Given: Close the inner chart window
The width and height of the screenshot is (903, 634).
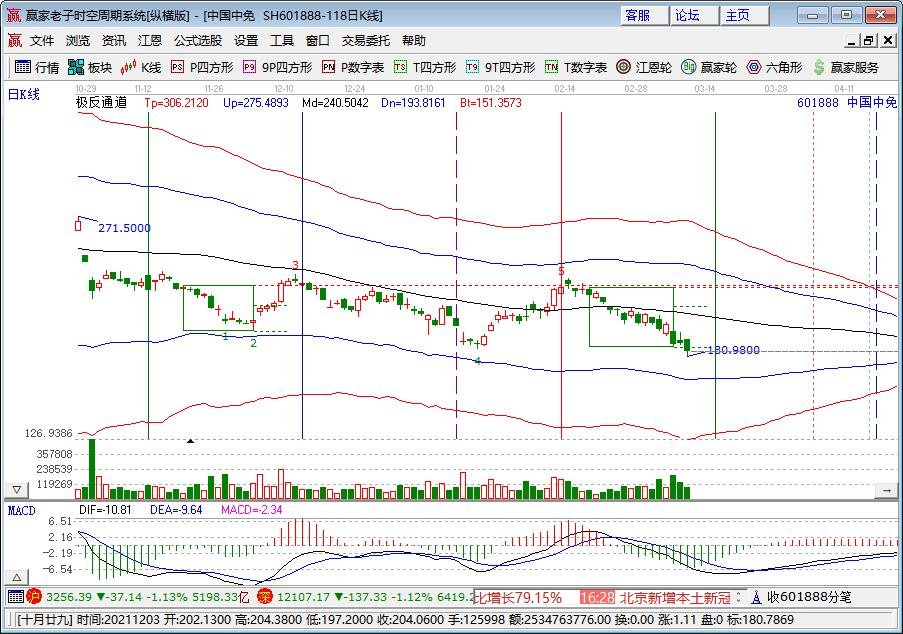Looking at the screenshot, I should pyautogui.click(x=887, y=40).
